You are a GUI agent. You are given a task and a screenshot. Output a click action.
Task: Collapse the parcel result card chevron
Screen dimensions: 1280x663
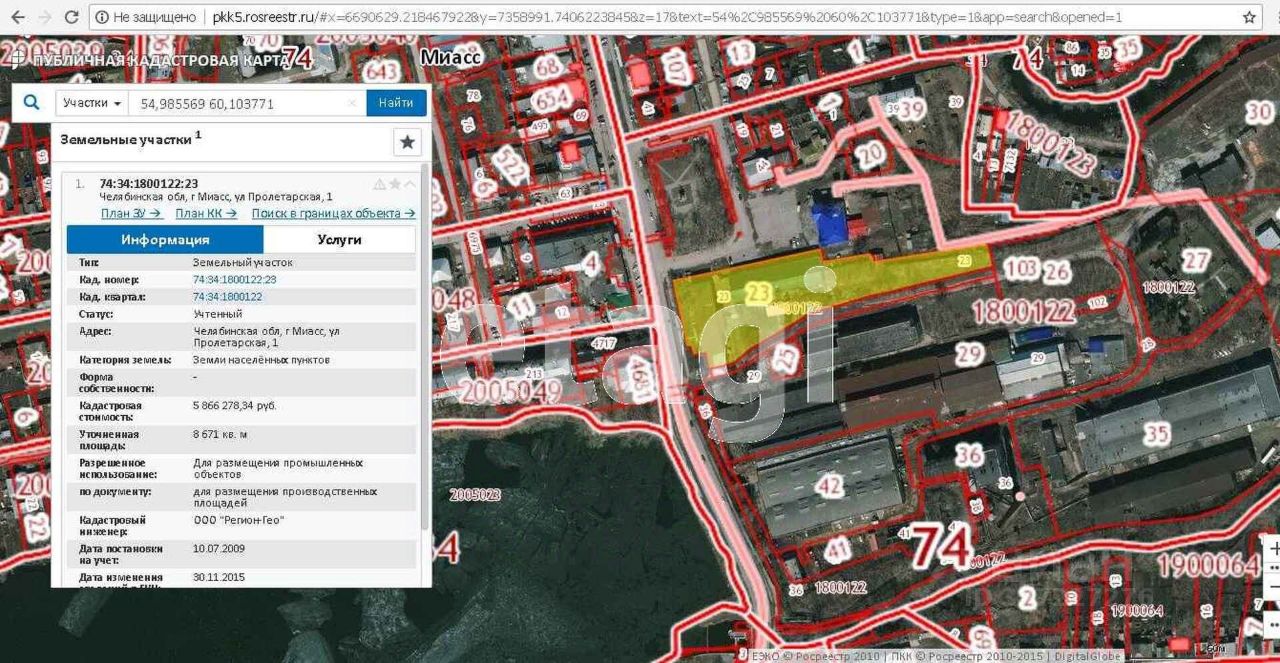click(410, 184)
